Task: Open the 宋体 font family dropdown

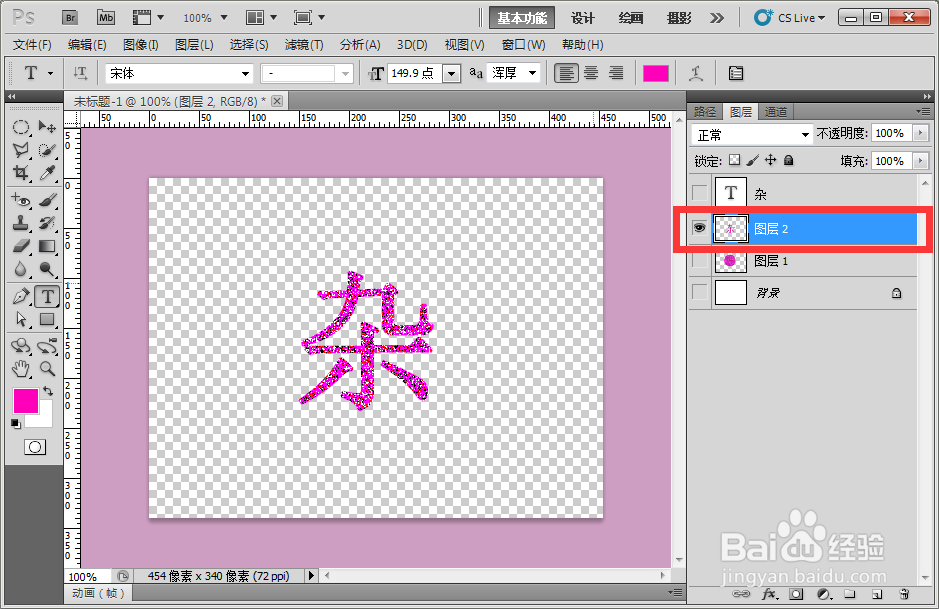Action: pos(245,73)
